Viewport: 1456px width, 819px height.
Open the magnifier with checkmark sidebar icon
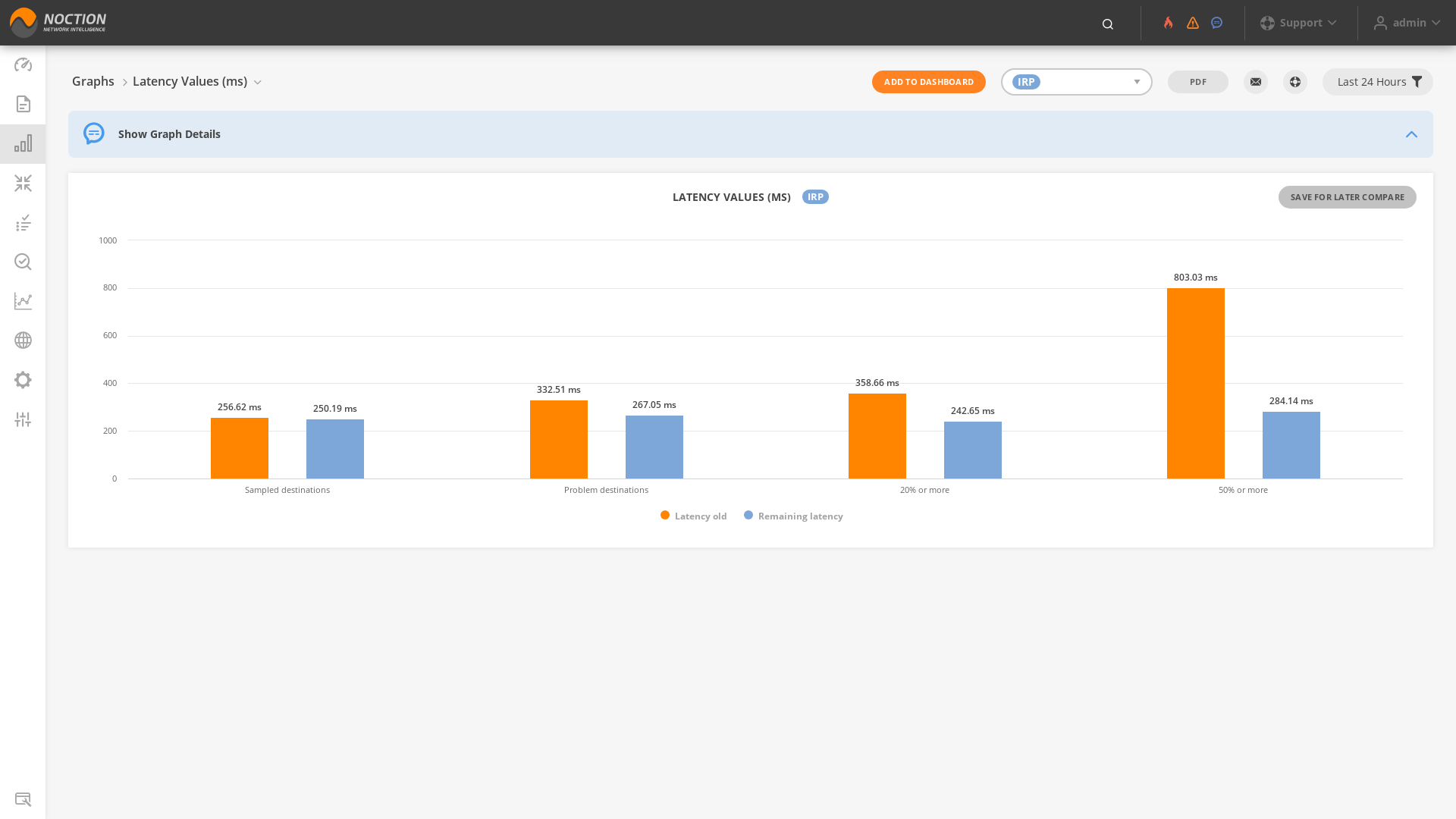click(23, 262)
